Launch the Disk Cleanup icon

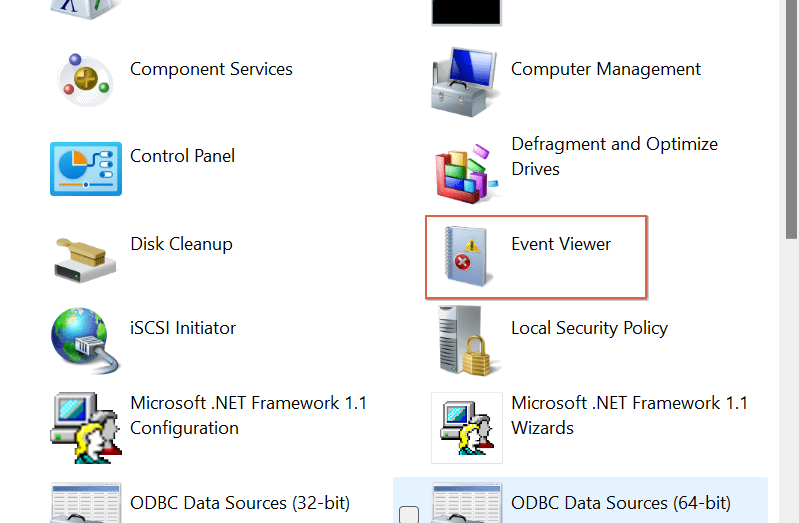tap(85, 256)
